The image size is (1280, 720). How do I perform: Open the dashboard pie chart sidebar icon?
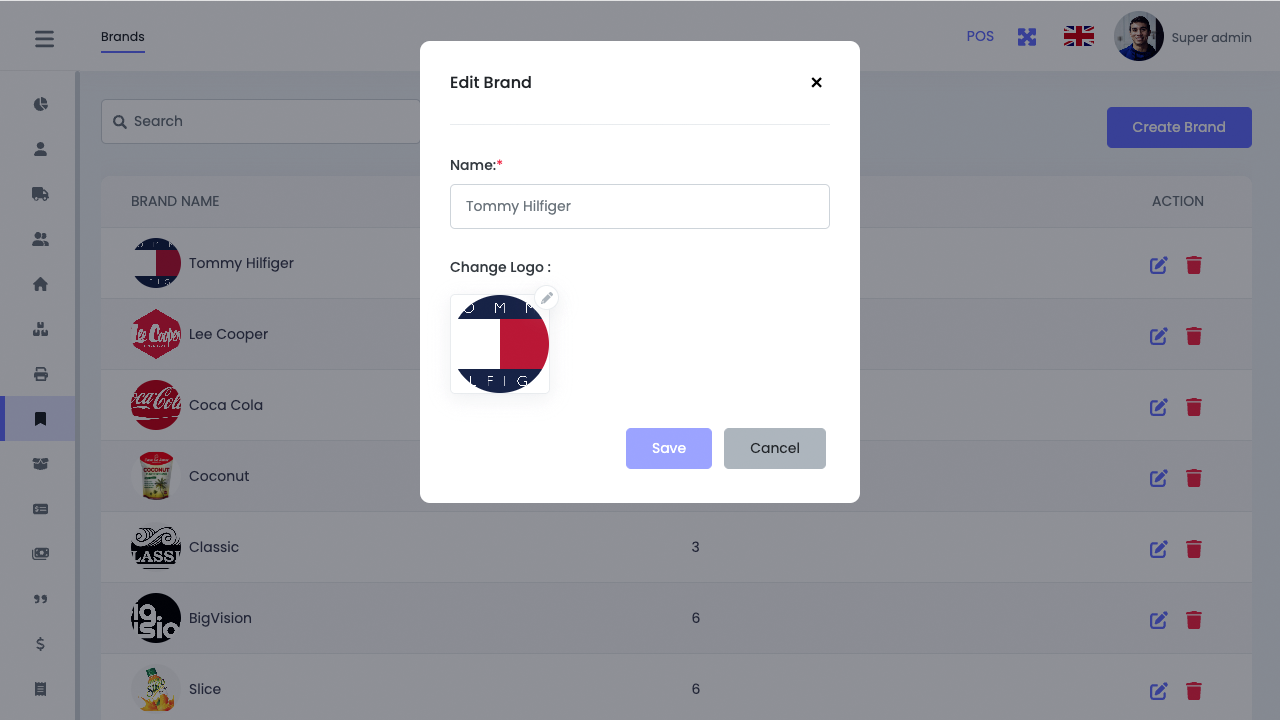click(41, 104)
